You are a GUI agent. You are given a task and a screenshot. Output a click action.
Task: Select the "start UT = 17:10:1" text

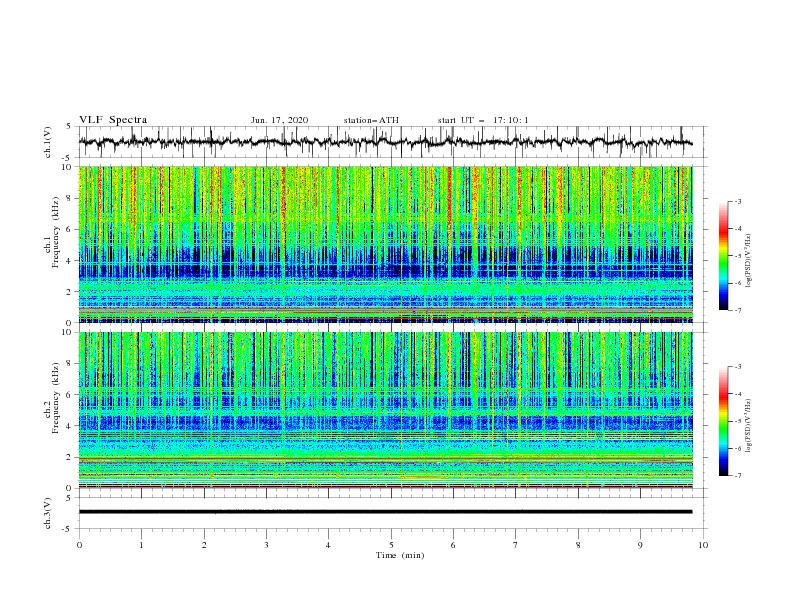coord(483,120)
